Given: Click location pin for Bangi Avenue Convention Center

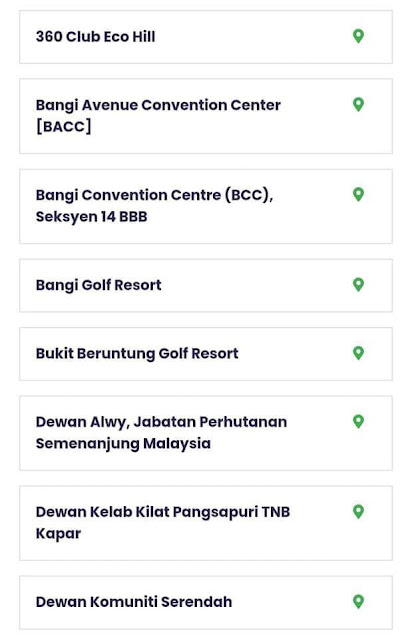Looking at the screenshot, I should [x=358, y=104].
